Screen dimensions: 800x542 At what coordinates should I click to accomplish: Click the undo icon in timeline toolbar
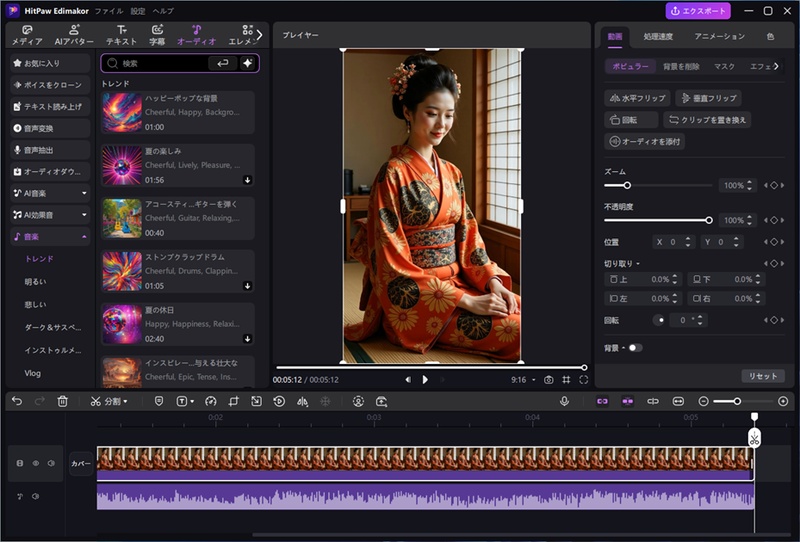tap(17, 401)
